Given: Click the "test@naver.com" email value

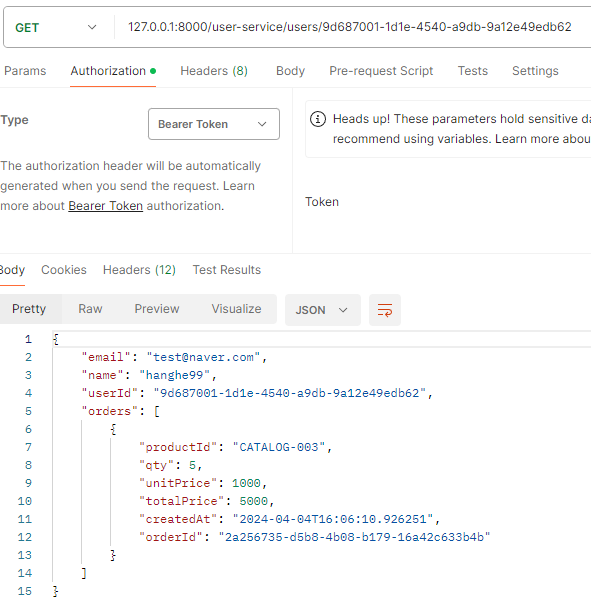Looking at the screenshot, I should [203, 357].
